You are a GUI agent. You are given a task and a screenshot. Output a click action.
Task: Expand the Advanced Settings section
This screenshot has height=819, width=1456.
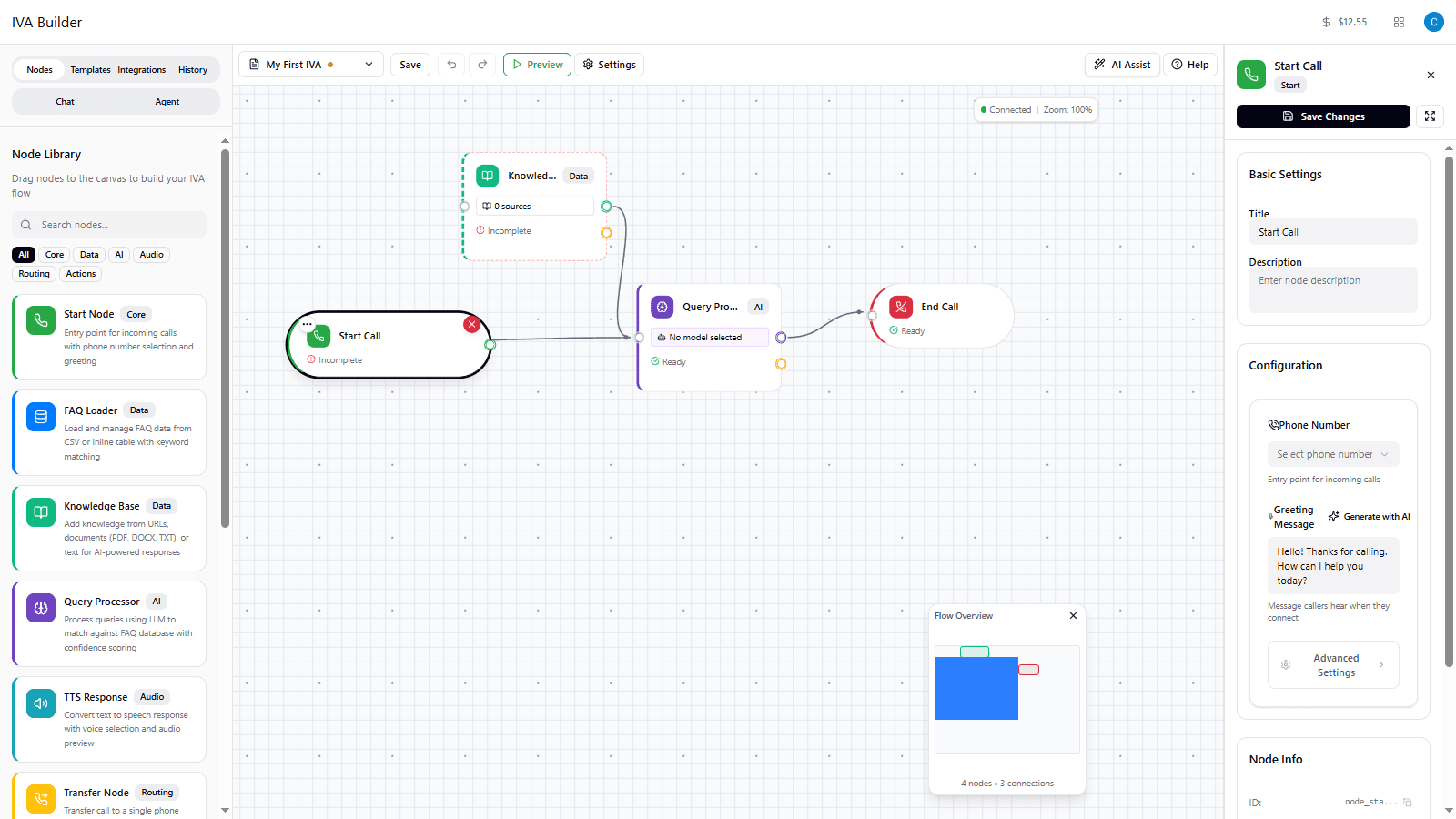1332,664
